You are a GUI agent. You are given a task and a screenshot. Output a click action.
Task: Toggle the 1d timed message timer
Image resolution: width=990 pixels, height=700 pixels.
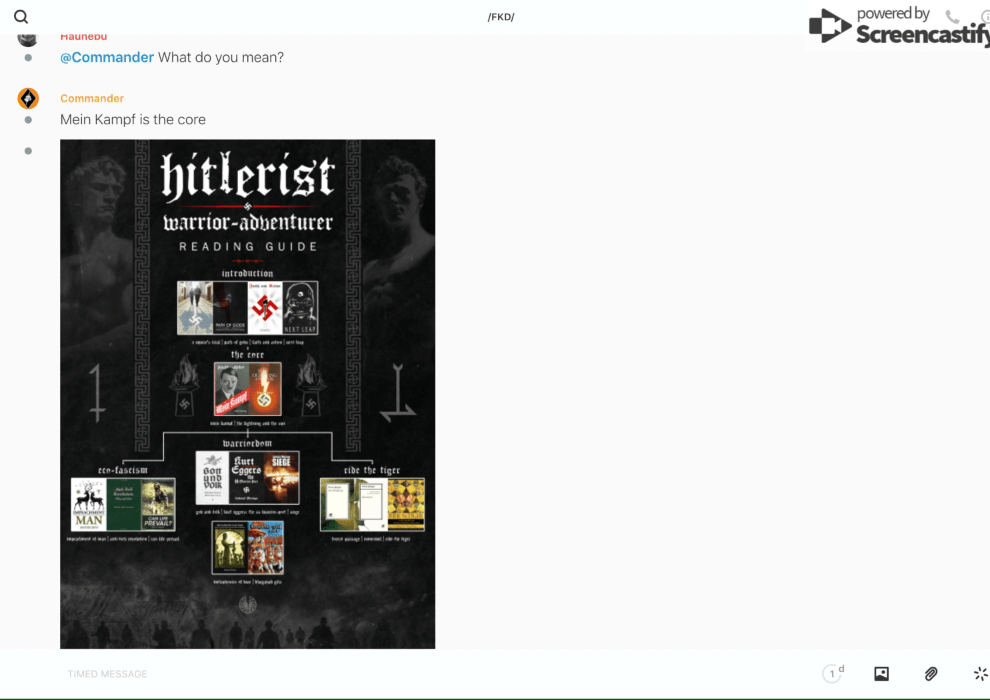click(x=833, y=674)
